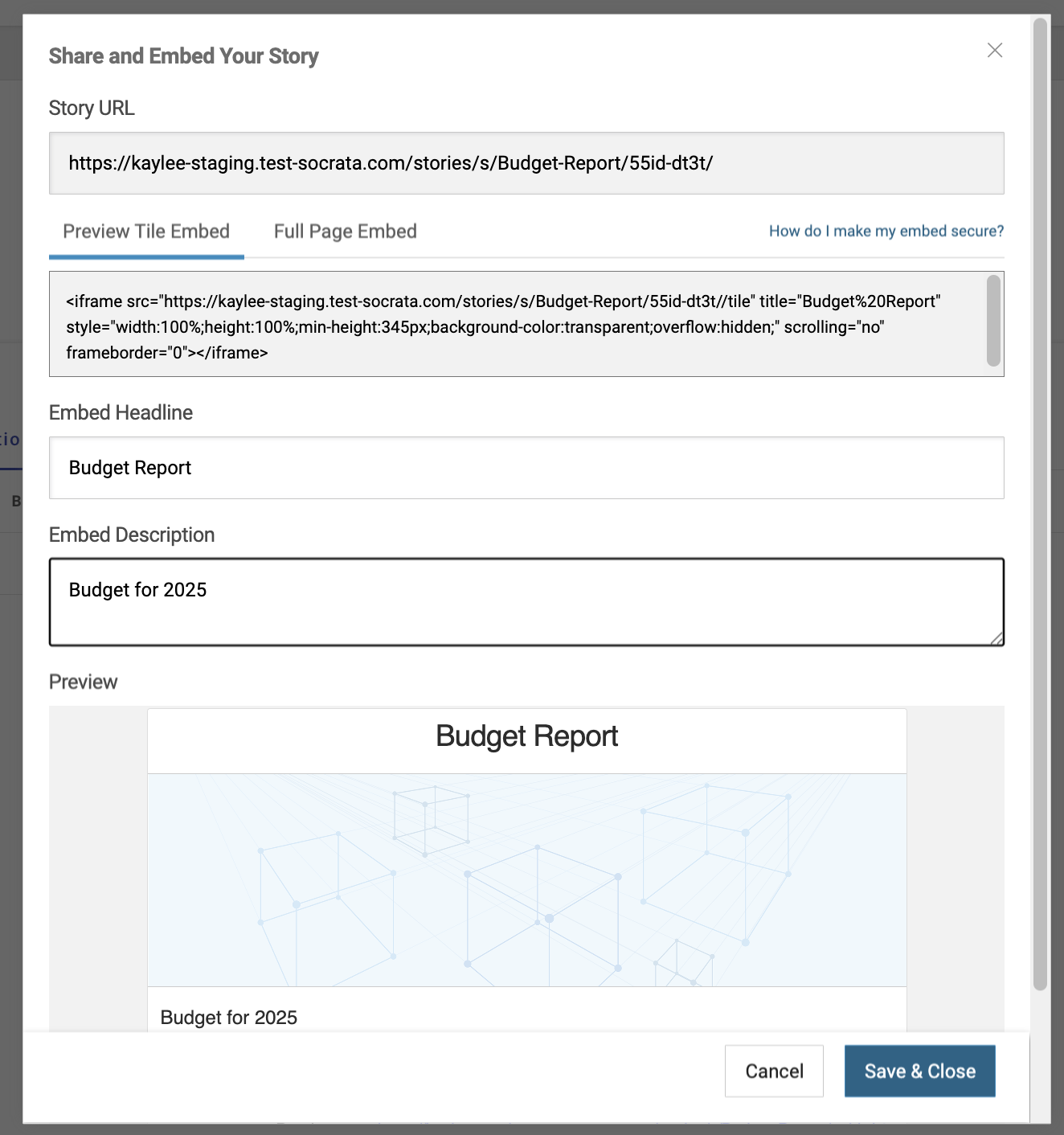
Task: Click the dialog's vertical scrollbar
Action: [1041, 505]
